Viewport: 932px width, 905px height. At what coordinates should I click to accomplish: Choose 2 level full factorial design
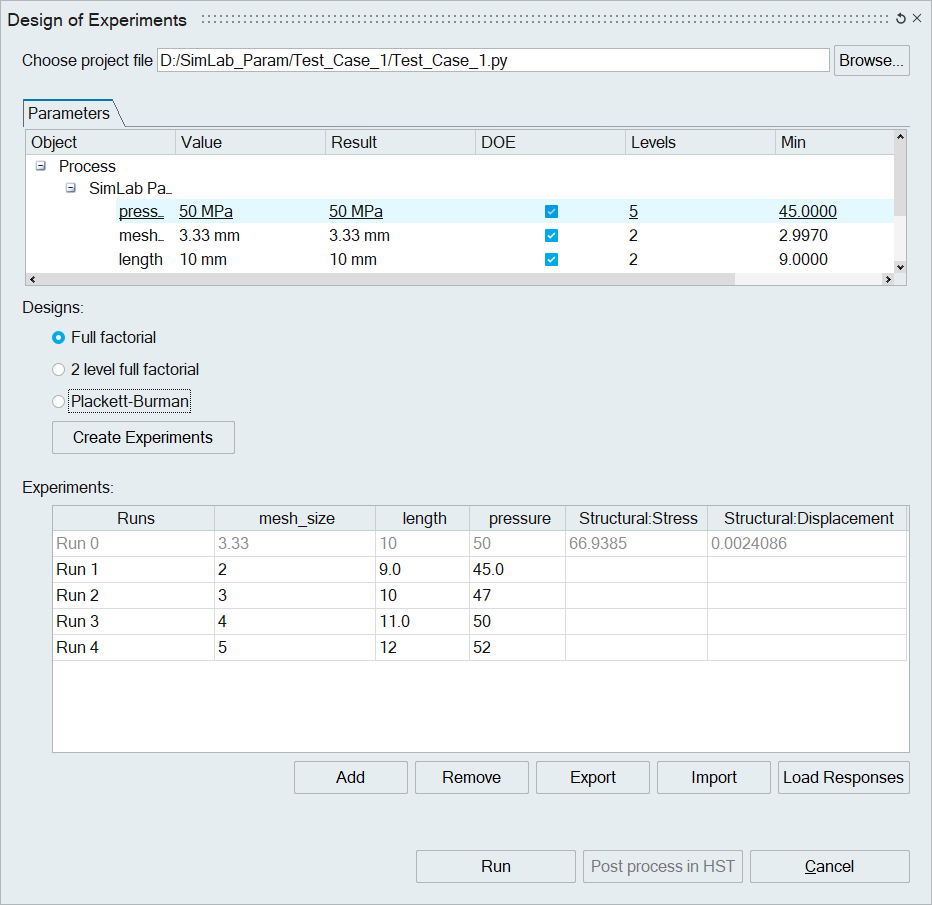59,370
